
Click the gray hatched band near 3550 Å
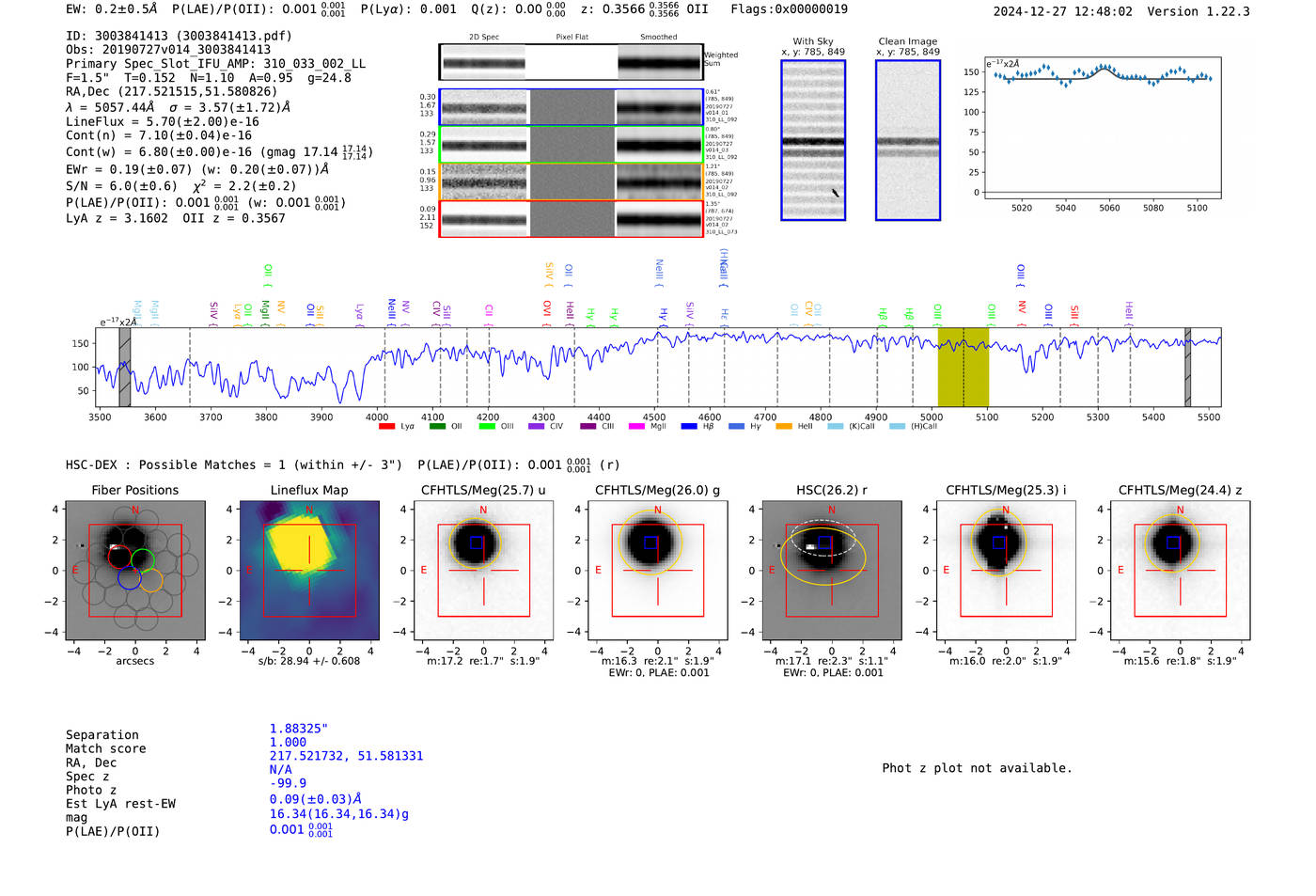(x=125, y=367)
